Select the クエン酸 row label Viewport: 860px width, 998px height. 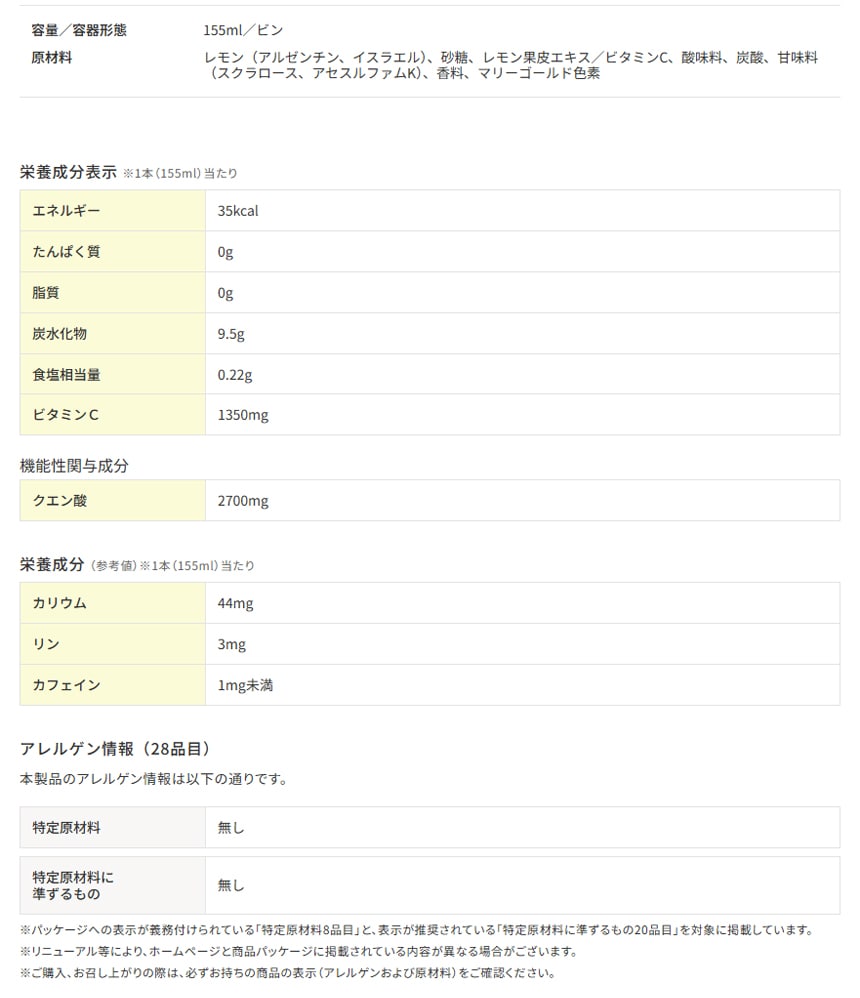[x=59, y=500]
